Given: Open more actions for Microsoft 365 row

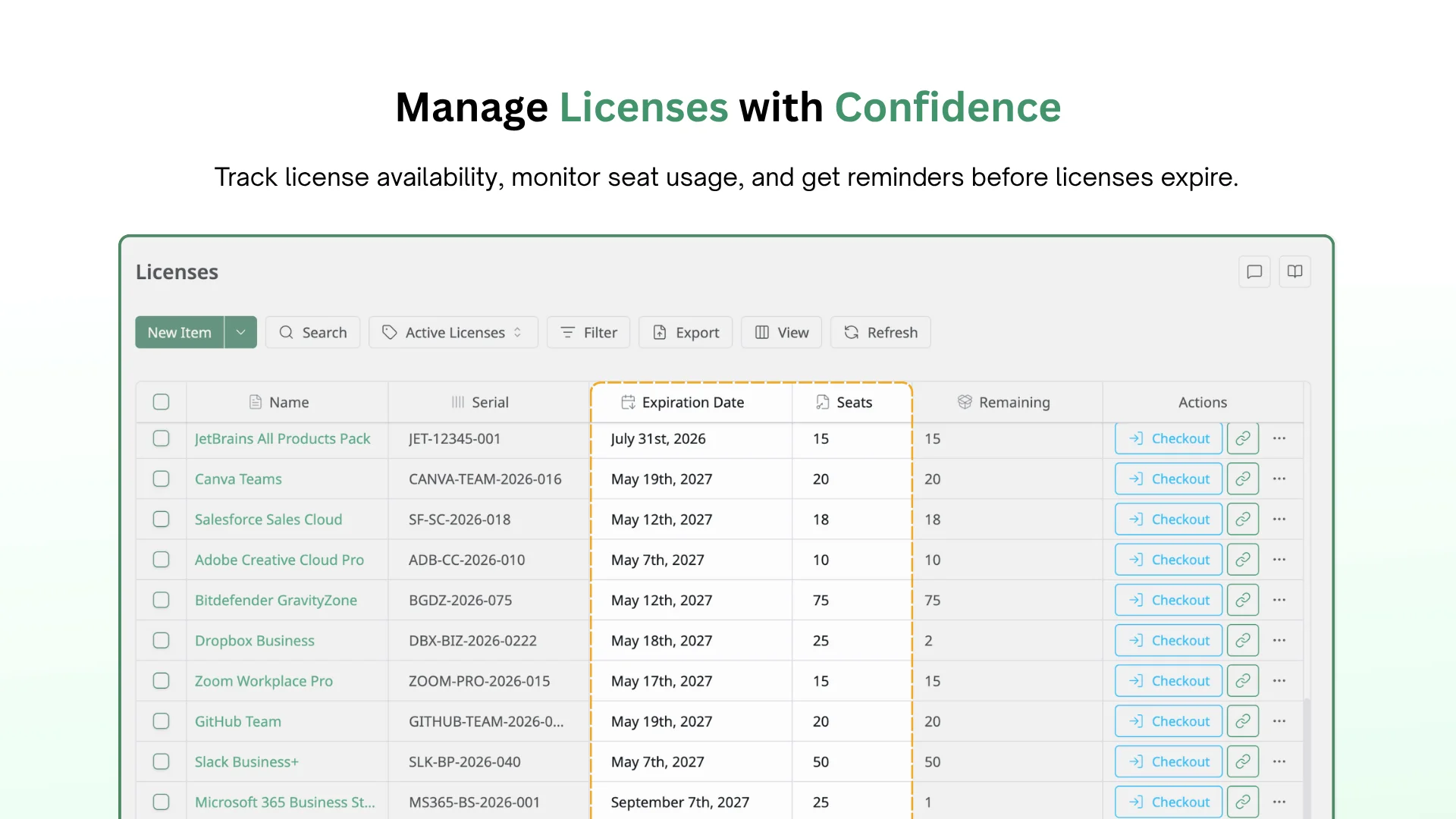Looking at the screenshot, I should pyautogui.click(x=1279, y=802).
